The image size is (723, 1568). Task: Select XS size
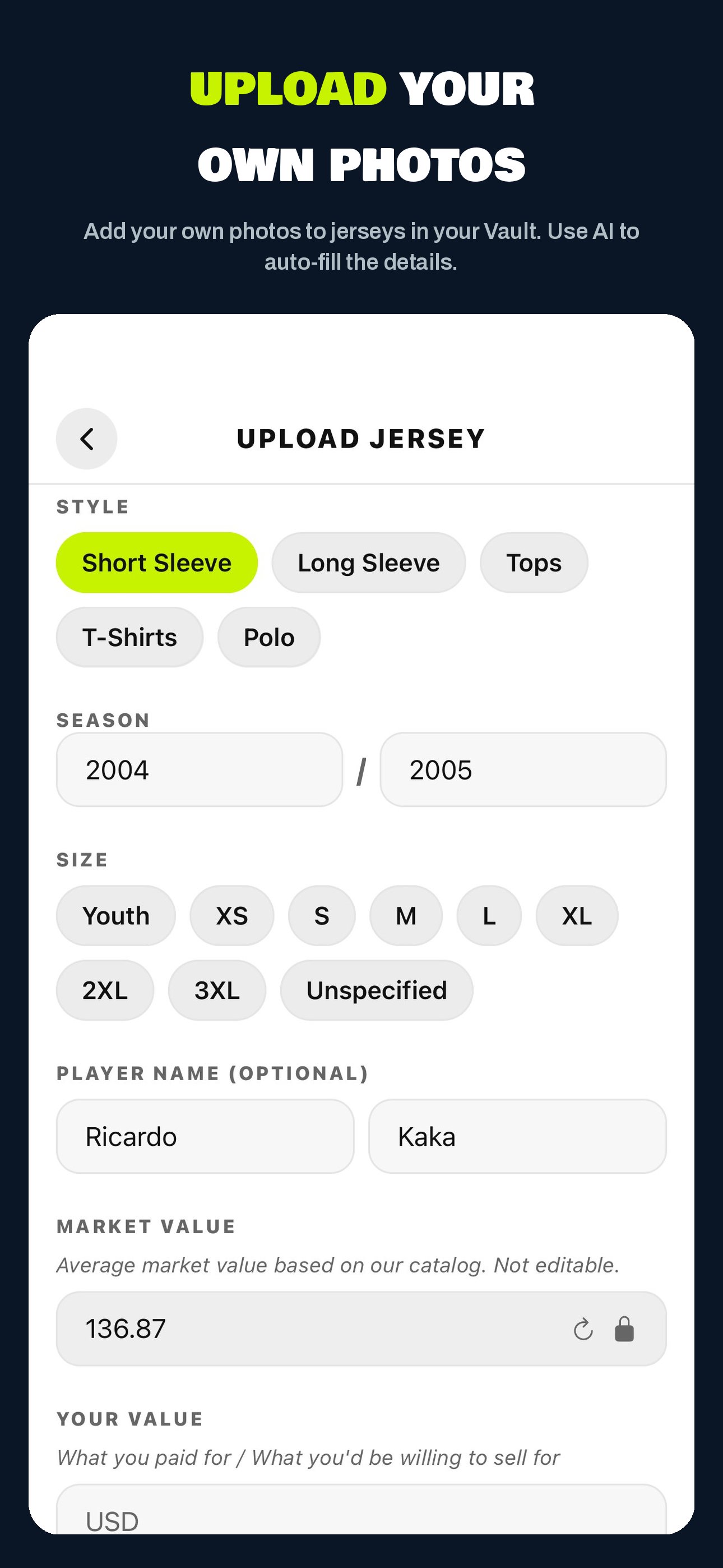click(x=232, y=915)
